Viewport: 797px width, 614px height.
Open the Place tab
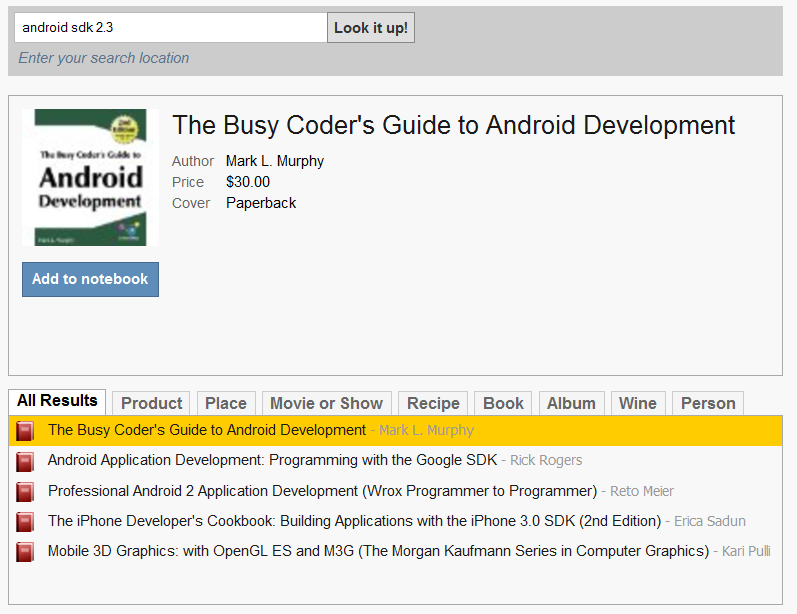pyautogui.click(x=226, y=403)
